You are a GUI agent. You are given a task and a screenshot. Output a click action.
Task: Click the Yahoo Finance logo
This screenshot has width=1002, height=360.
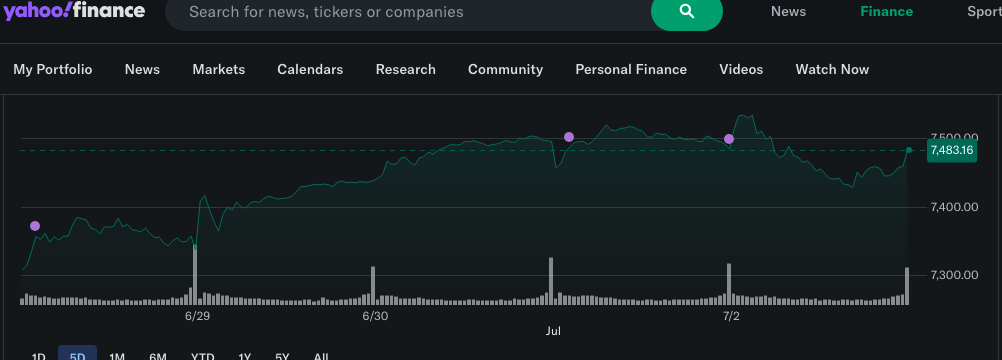74,10
